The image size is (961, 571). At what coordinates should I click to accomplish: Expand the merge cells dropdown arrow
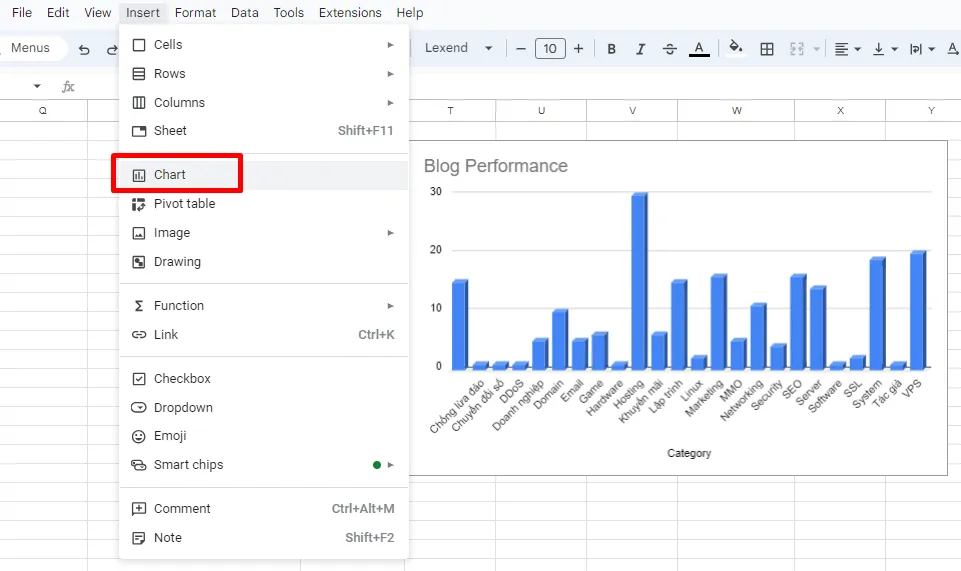(x=816, y=49)
